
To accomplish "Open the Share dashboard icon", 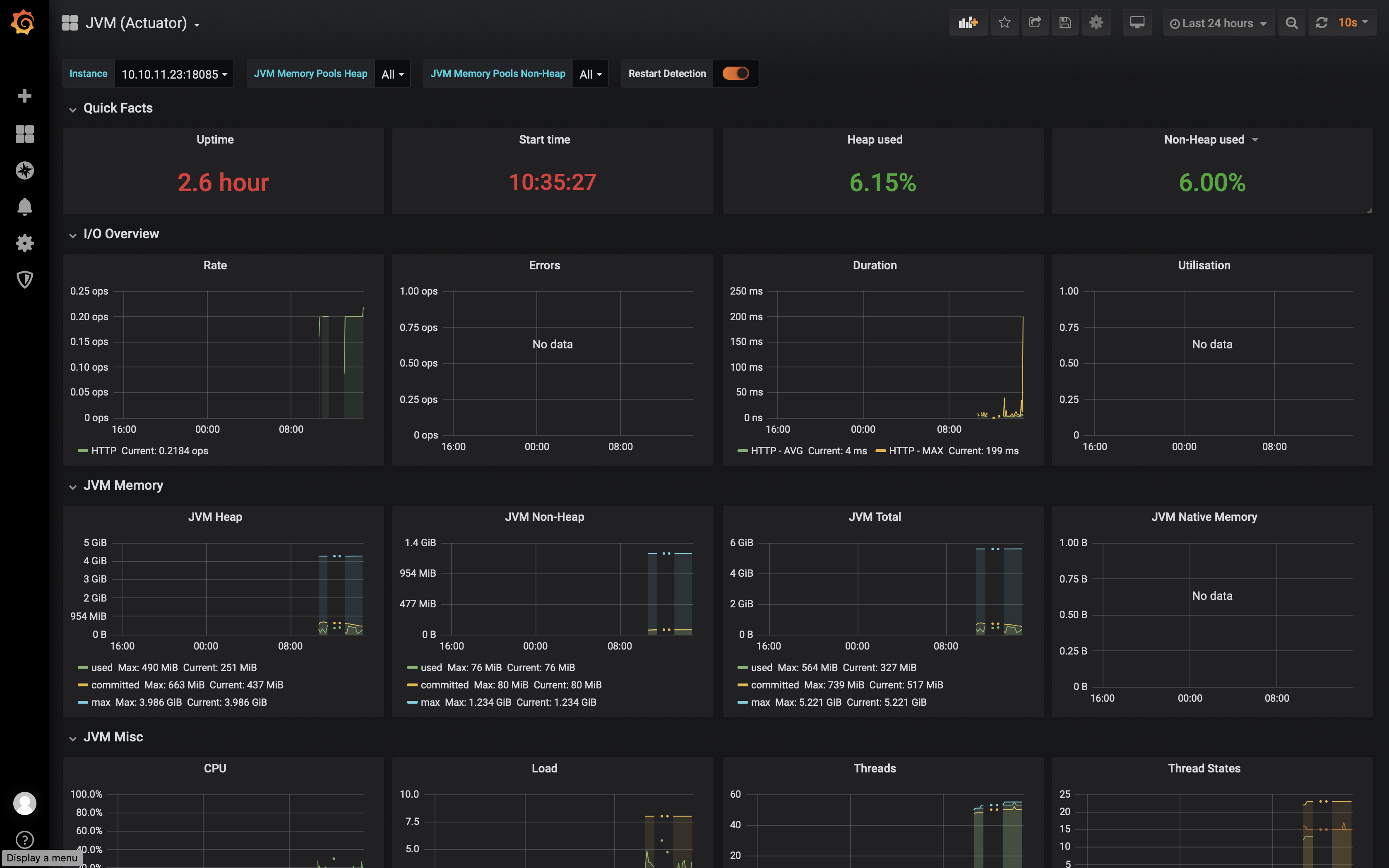I will (x=1035, y=23).
